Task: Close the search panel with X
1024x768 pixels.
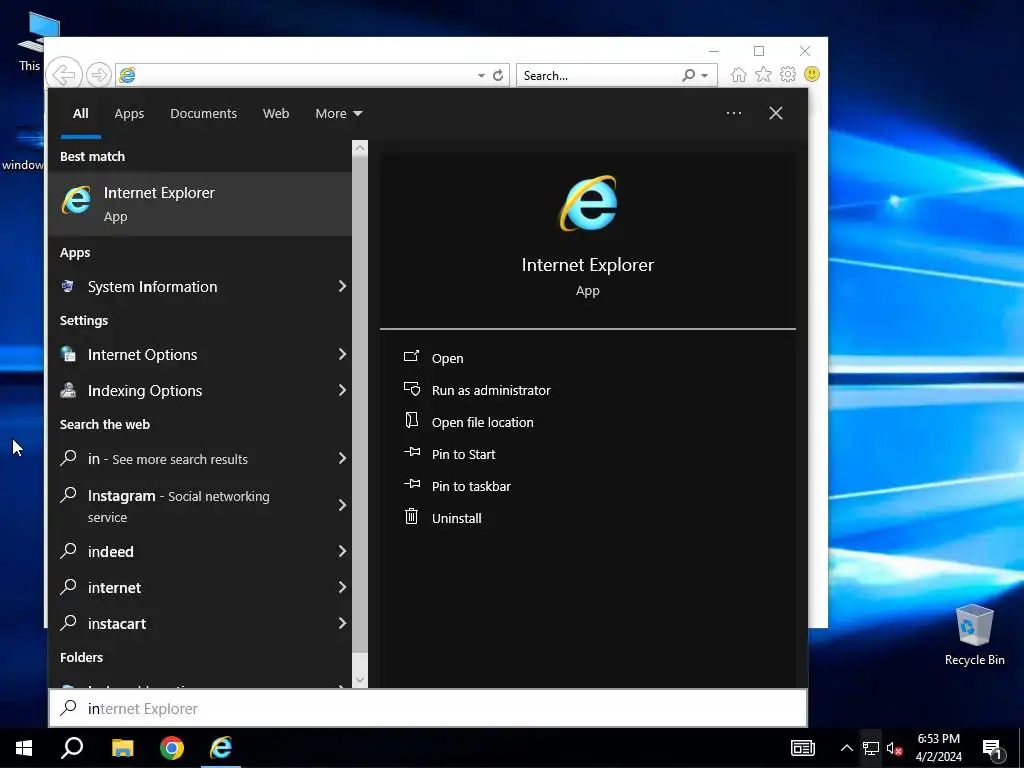Action: 776,113
